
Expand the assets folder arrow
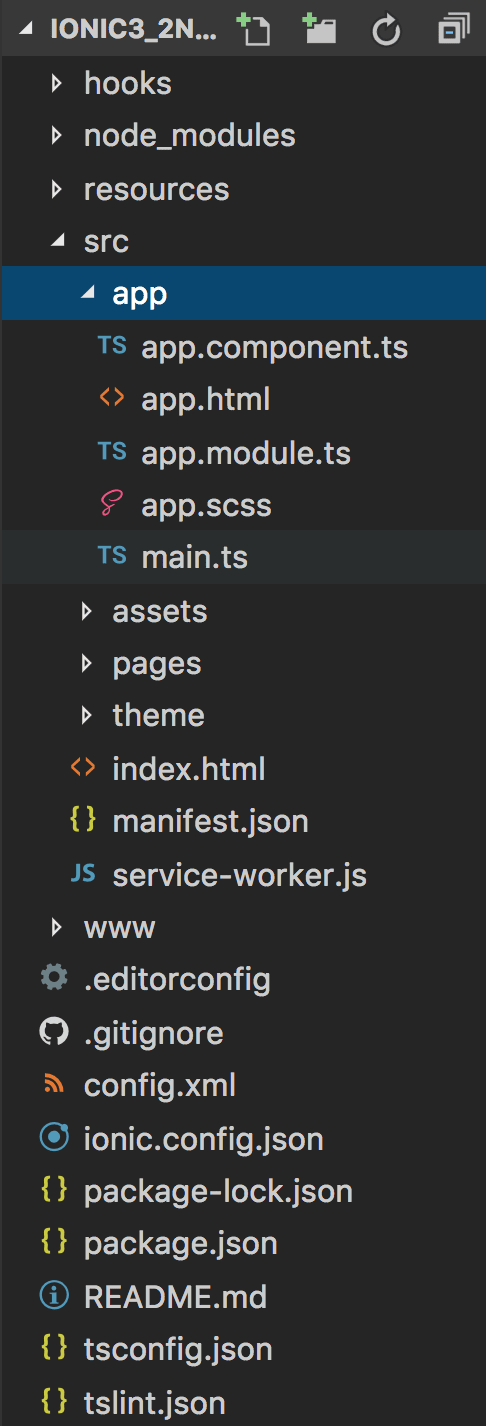click(86, 611)
